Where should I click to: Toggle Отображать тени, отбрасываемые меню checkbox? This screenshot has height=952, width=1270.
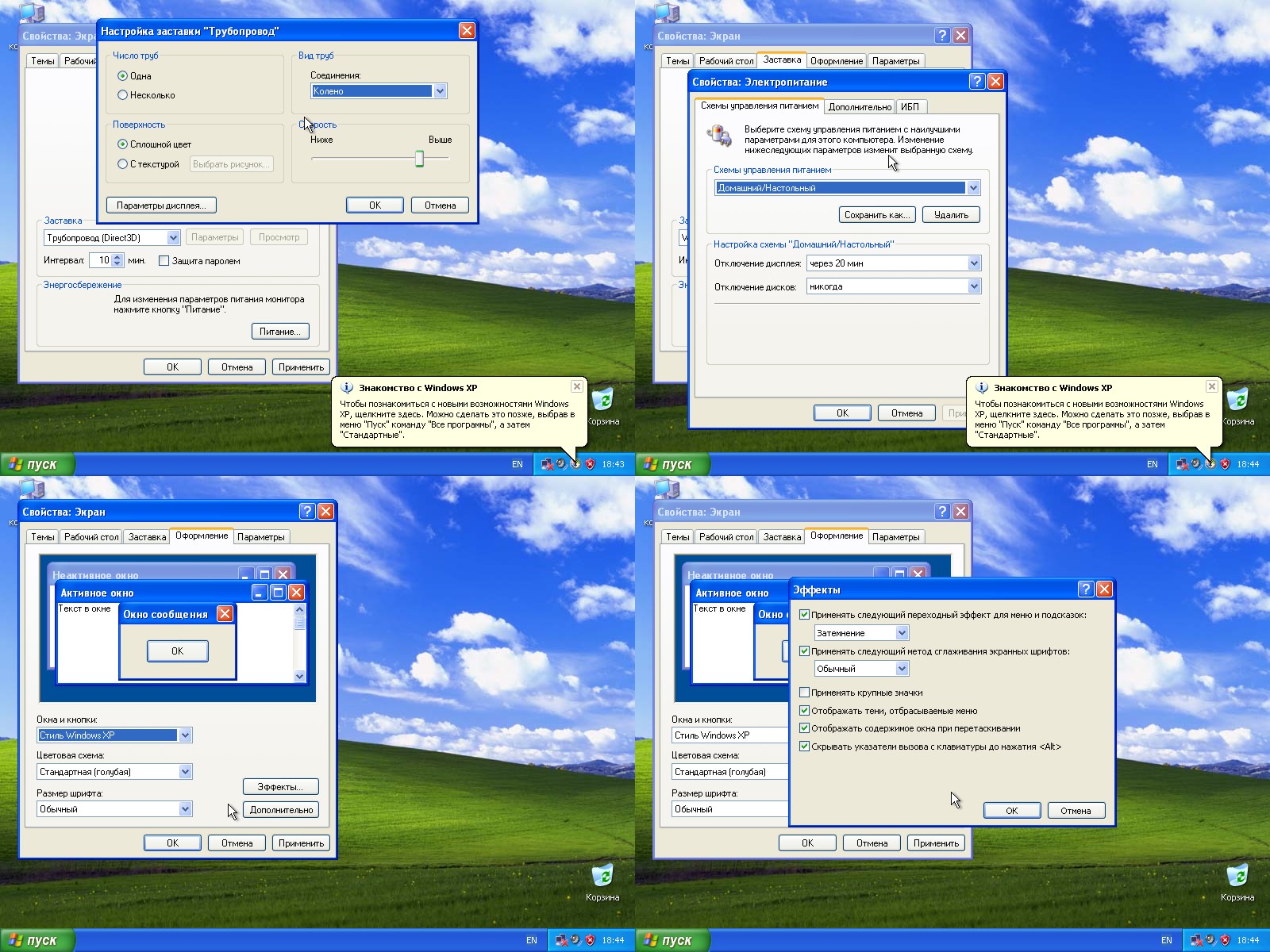click(x=804, y=711)
